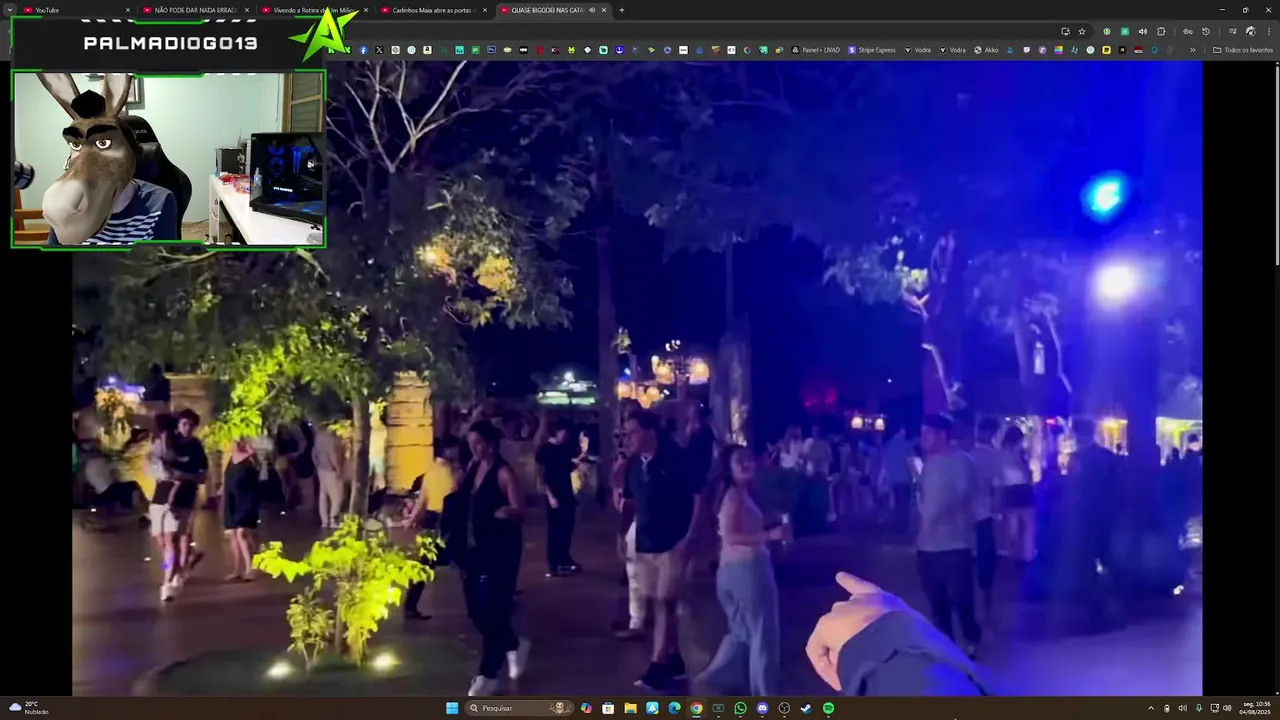Open File Explorer from the taskbar

click(630, 708)
